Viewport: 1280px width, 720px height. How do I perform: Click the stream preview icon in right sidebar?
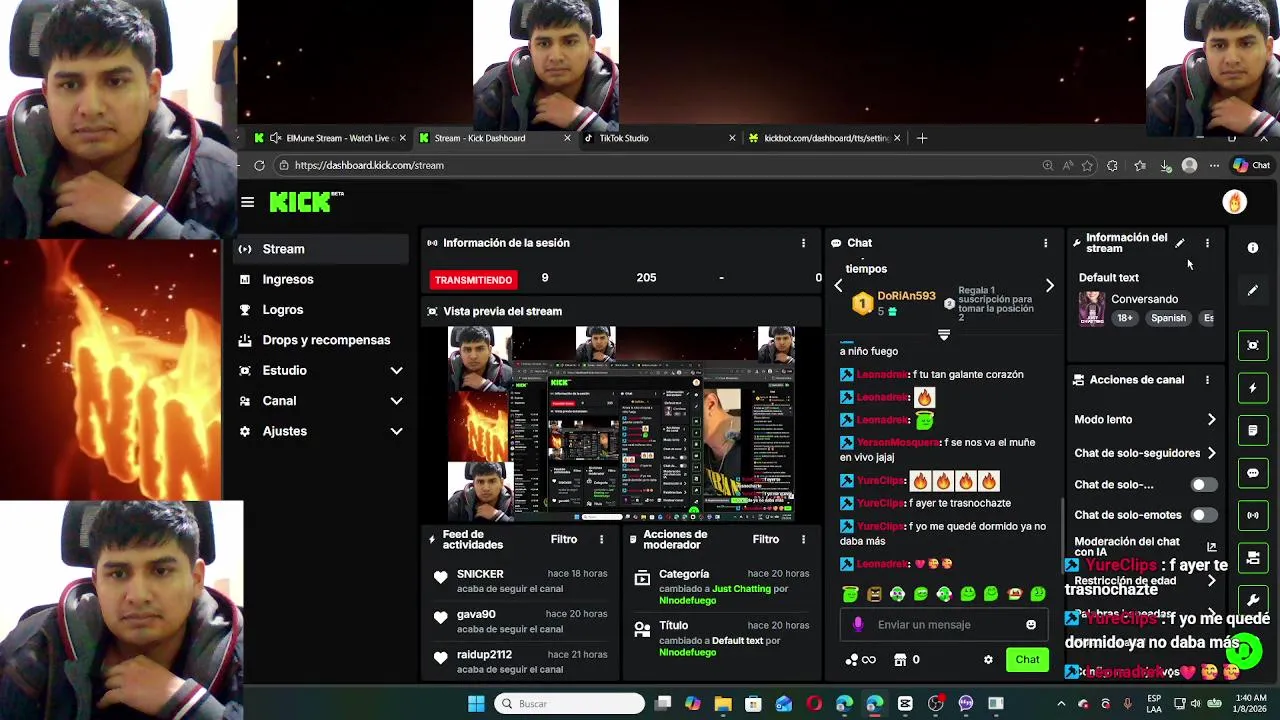pos(1253,345)
